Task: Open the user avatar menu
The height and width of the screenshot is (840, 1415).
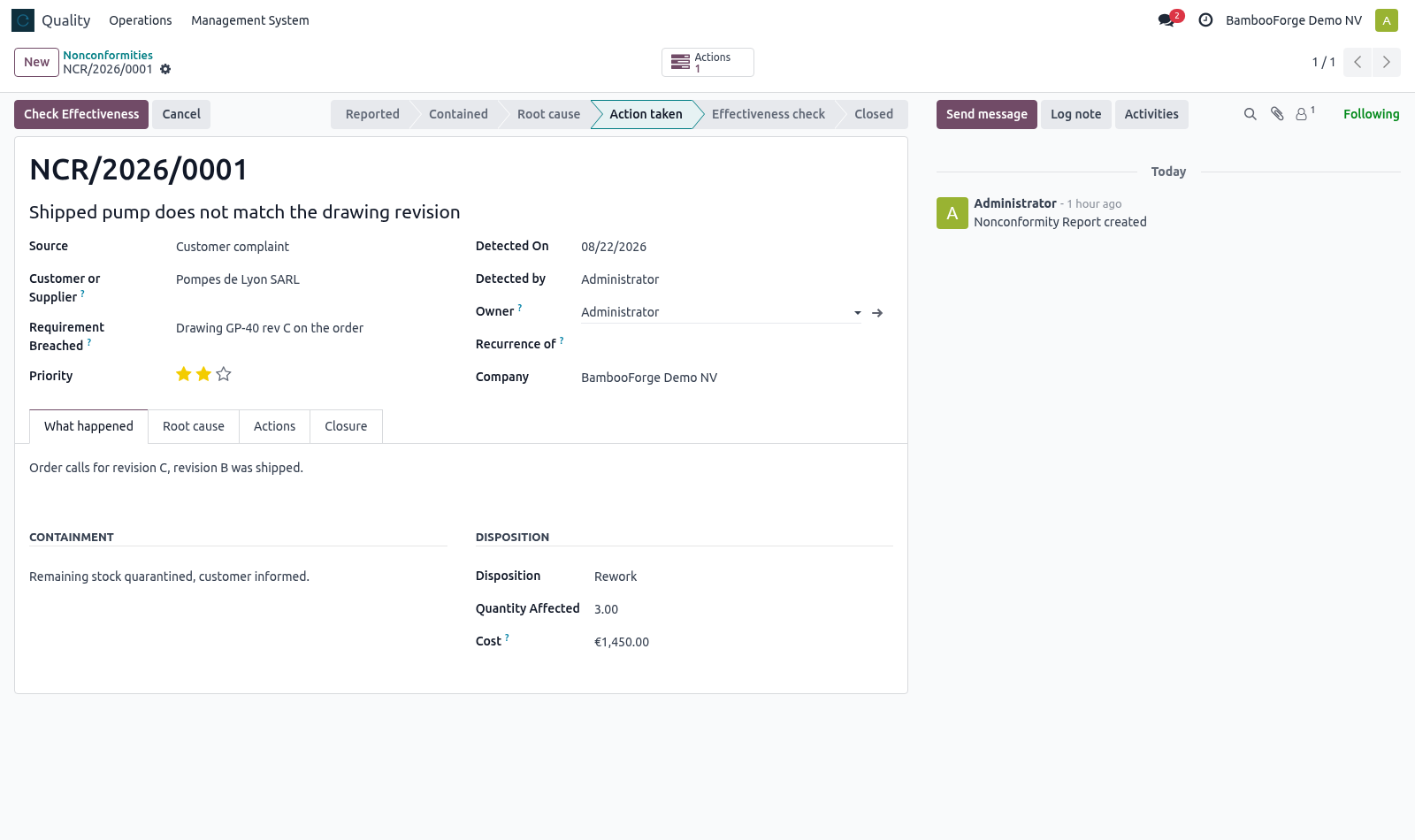Action: click(1387, 20)
